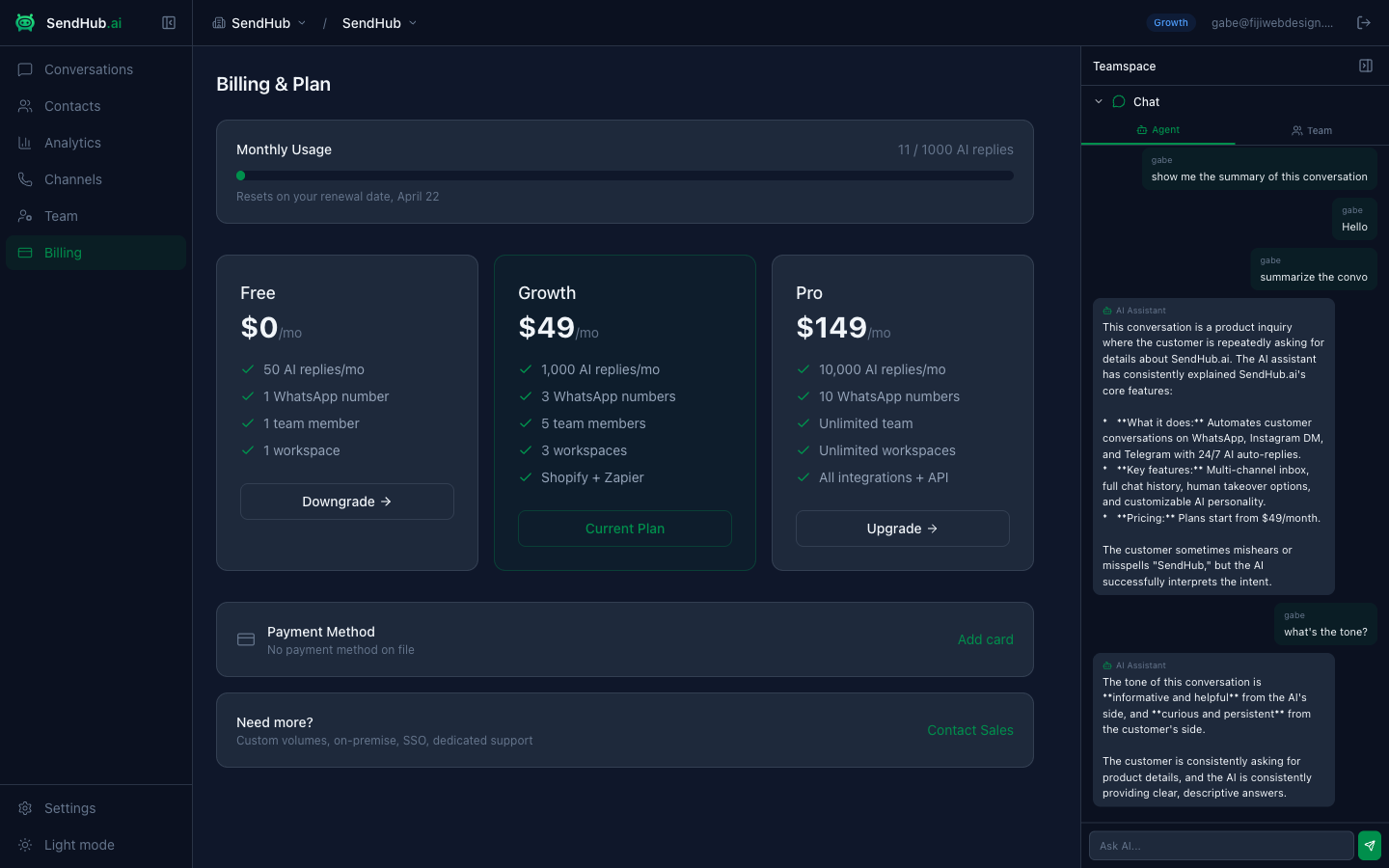Click the "Resets on your renewal date" text
This screenshot has width=1389, height=868.
point(338,197)
